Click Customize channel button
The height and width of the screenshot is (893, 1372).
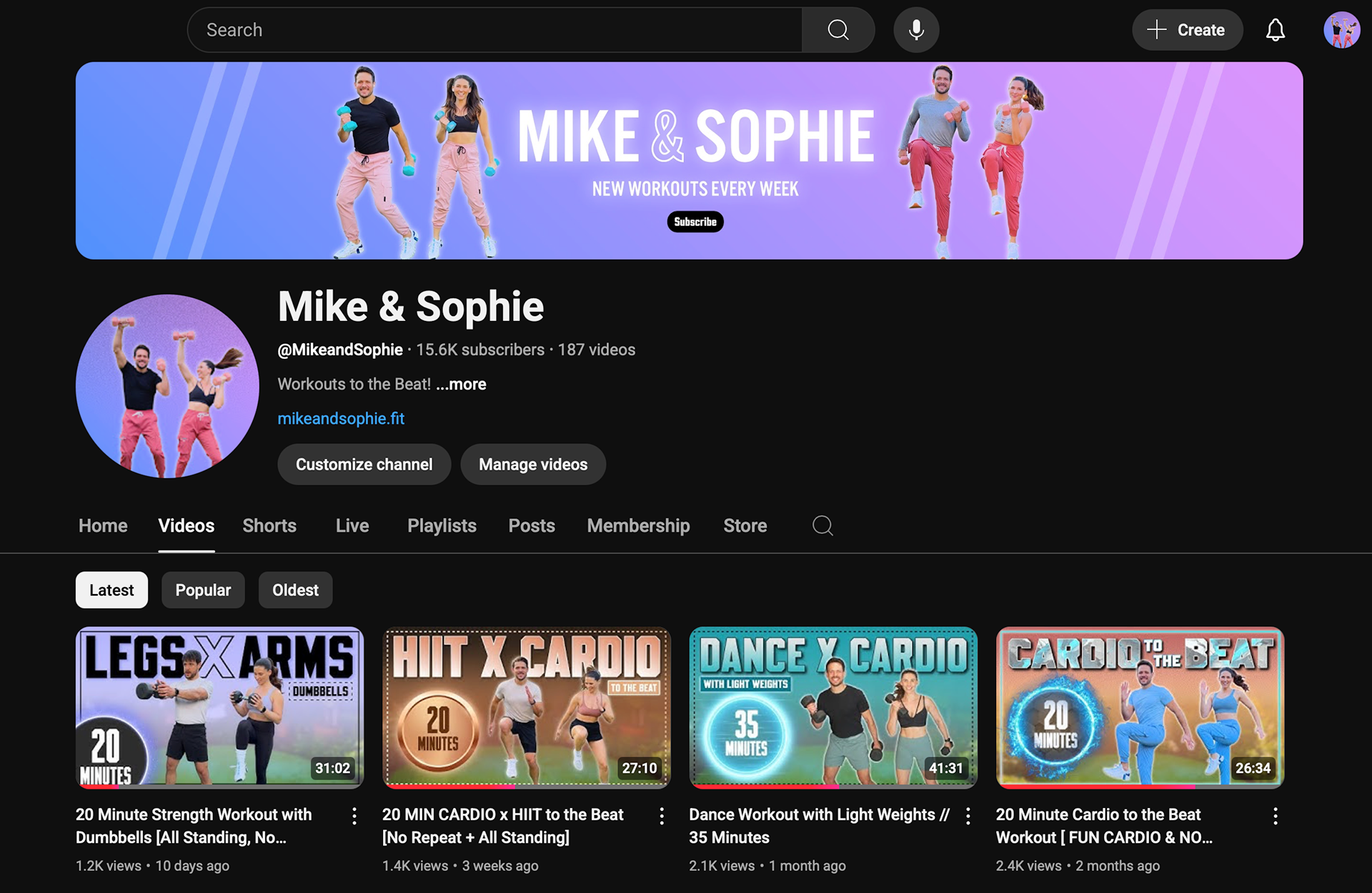[x=364, y=464]
